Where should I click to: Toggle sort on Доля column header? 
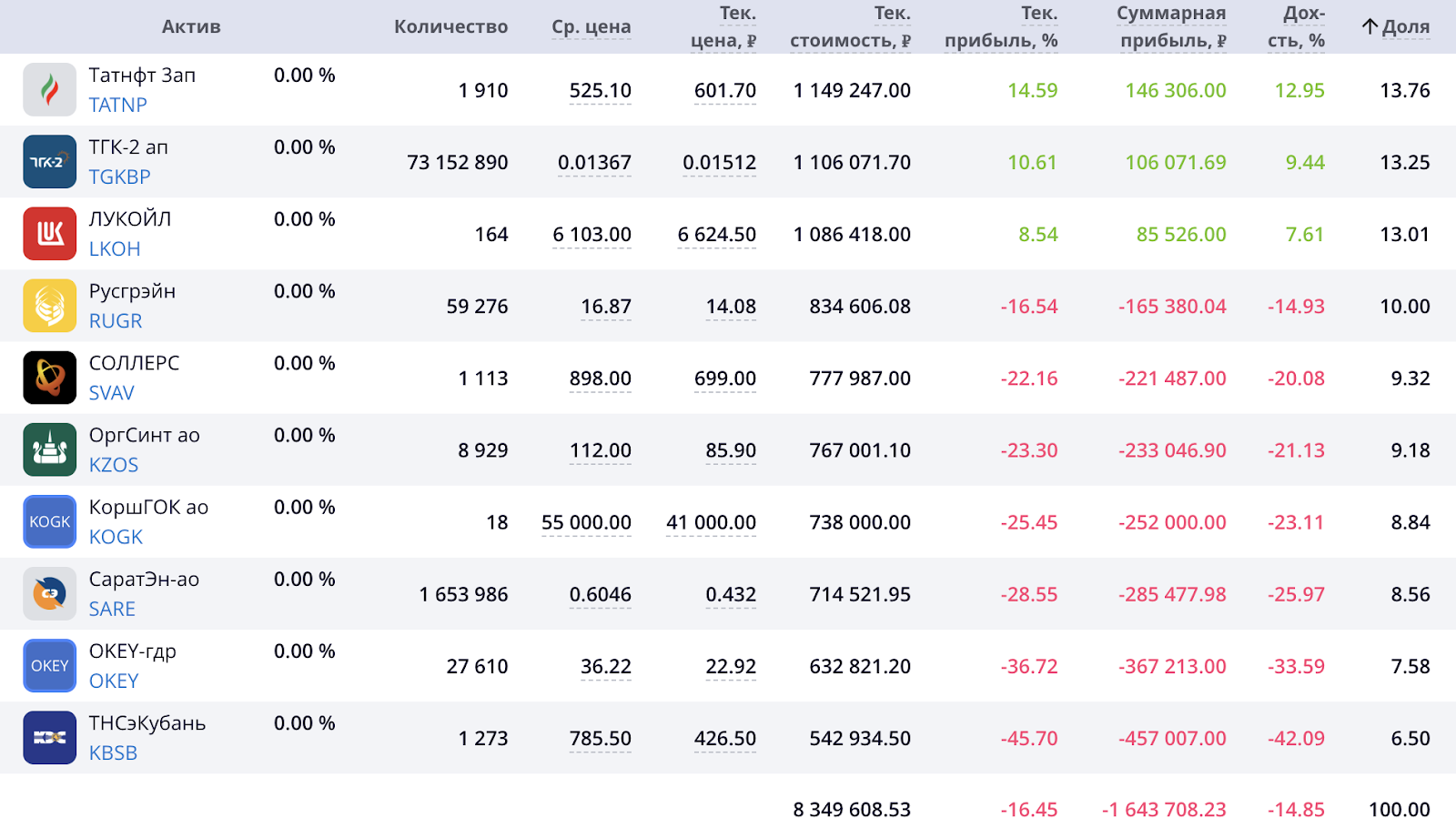1396,27
